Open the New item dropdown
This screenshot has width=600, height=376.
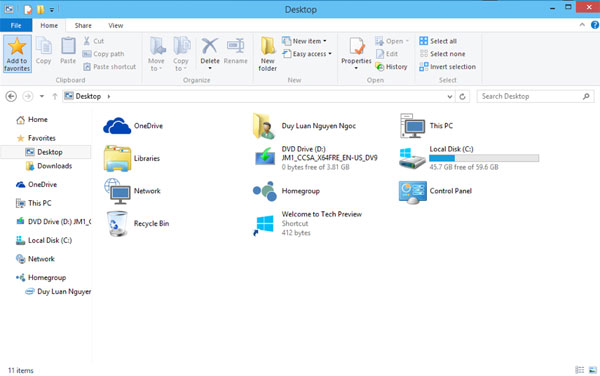click(x=305, y=41)
